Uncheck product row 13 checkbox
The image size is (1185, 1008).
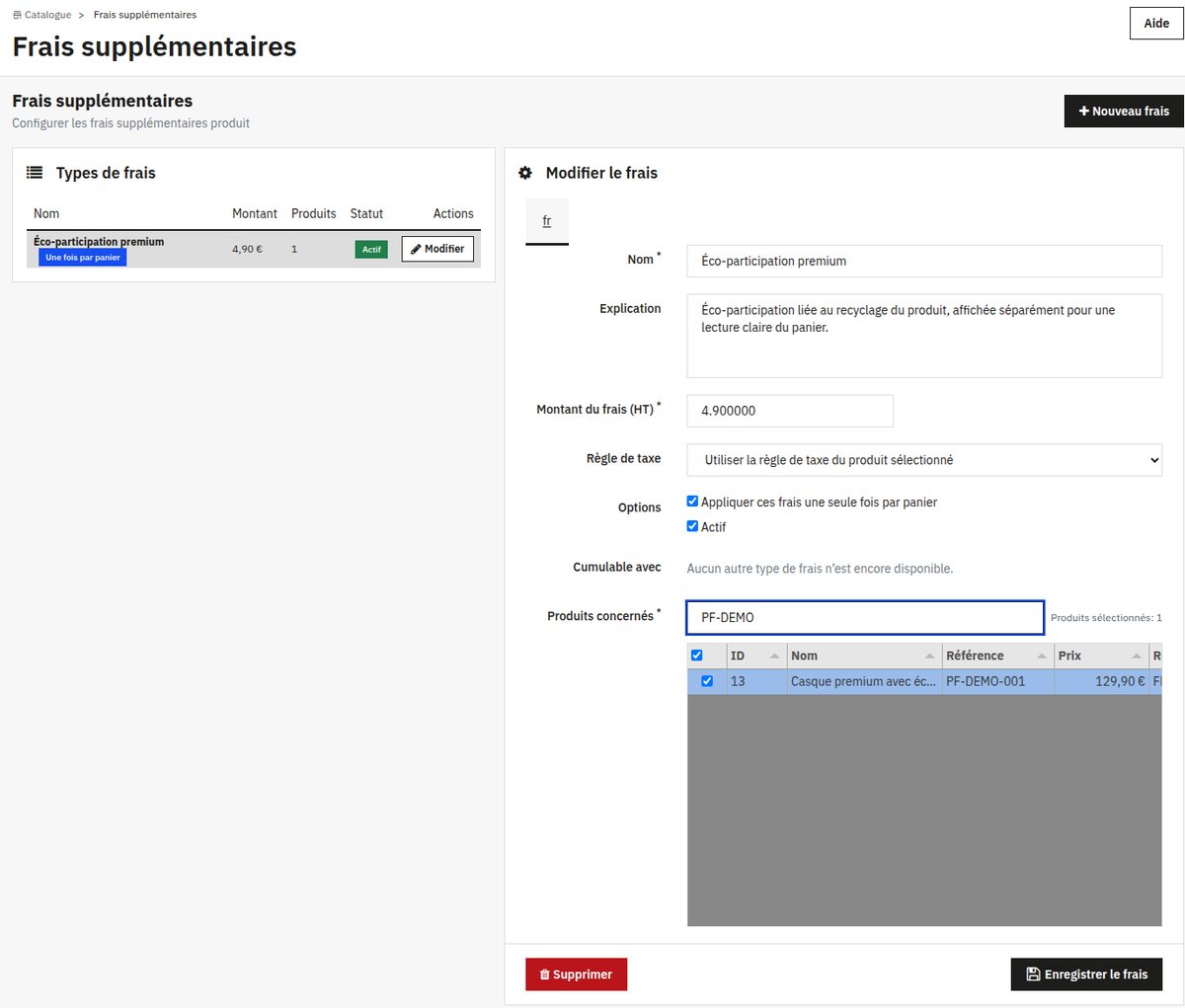(x=706, y=681)
